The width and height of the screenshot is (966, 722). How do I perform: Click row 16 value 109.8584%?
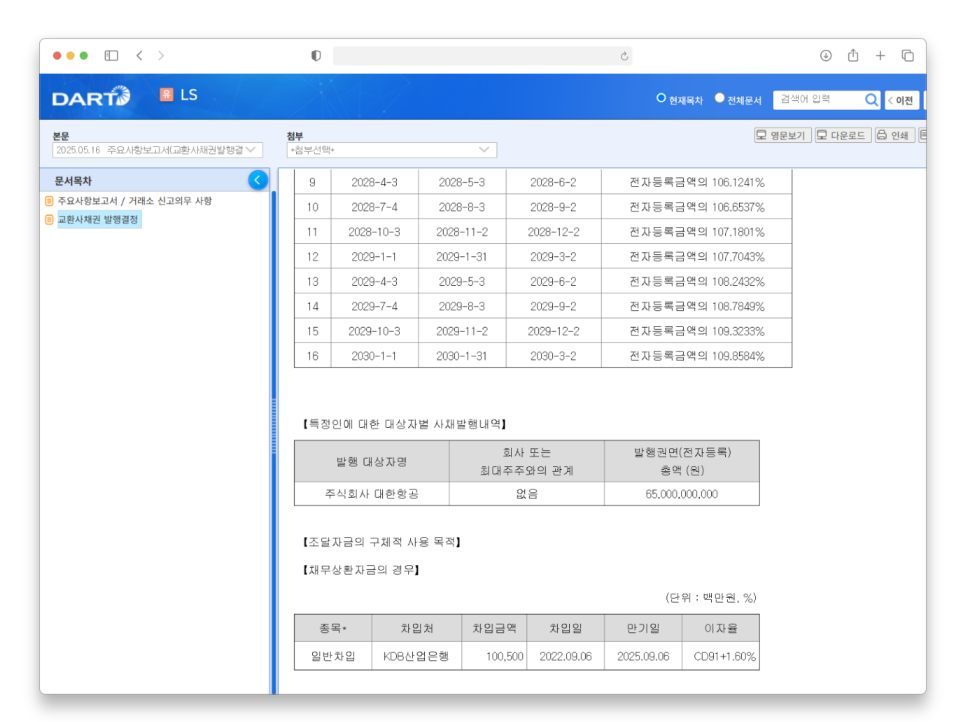(x=697, y=356)
